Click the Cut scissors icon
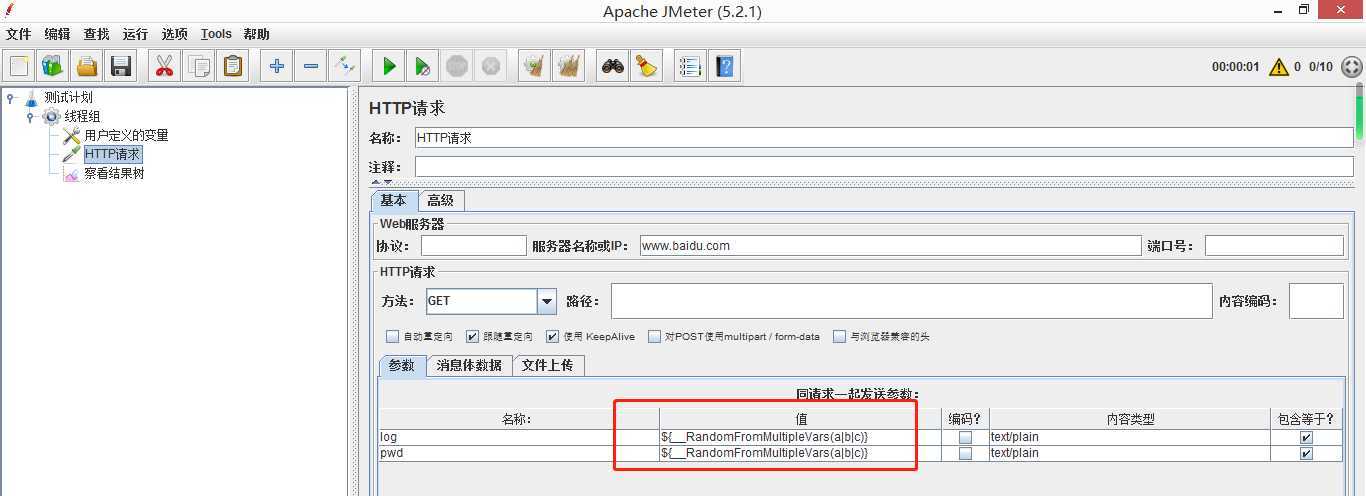Screen dimensions: 1366x496 [164, 66]
